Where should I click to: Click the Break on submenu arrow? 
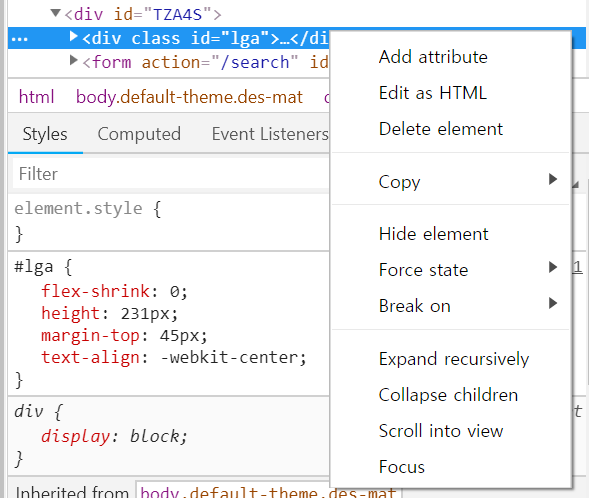pos(553,303)
